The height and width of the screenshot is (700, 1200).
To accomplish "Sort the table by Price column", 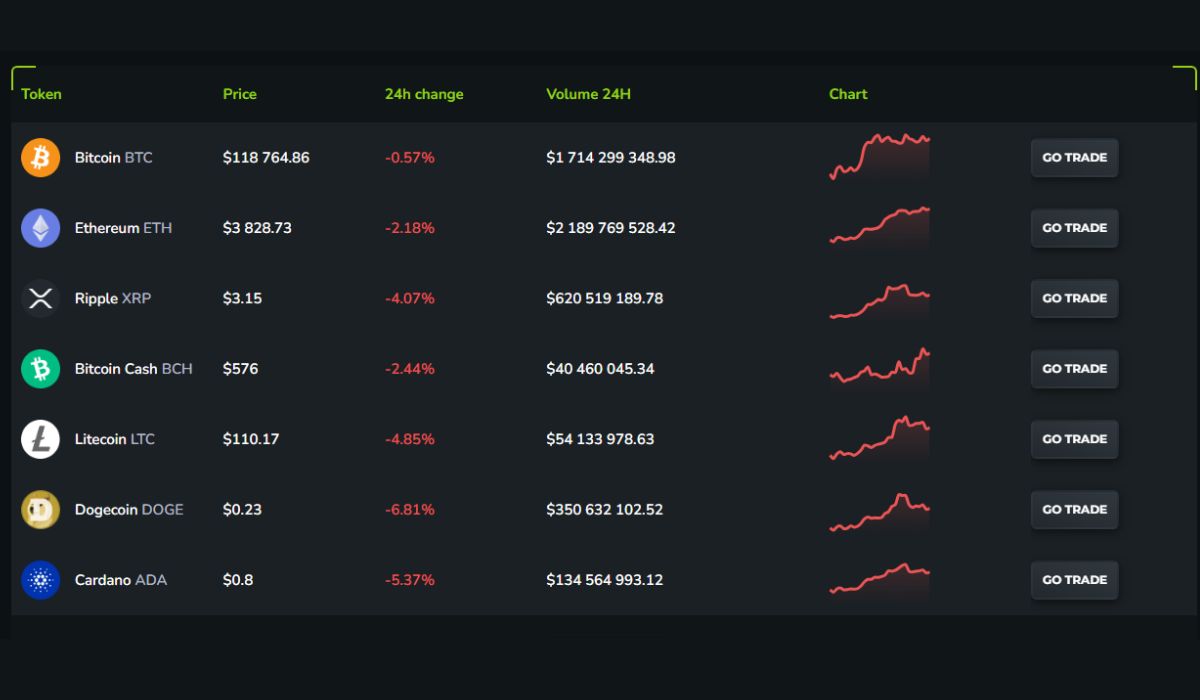I will pos(239,93).
